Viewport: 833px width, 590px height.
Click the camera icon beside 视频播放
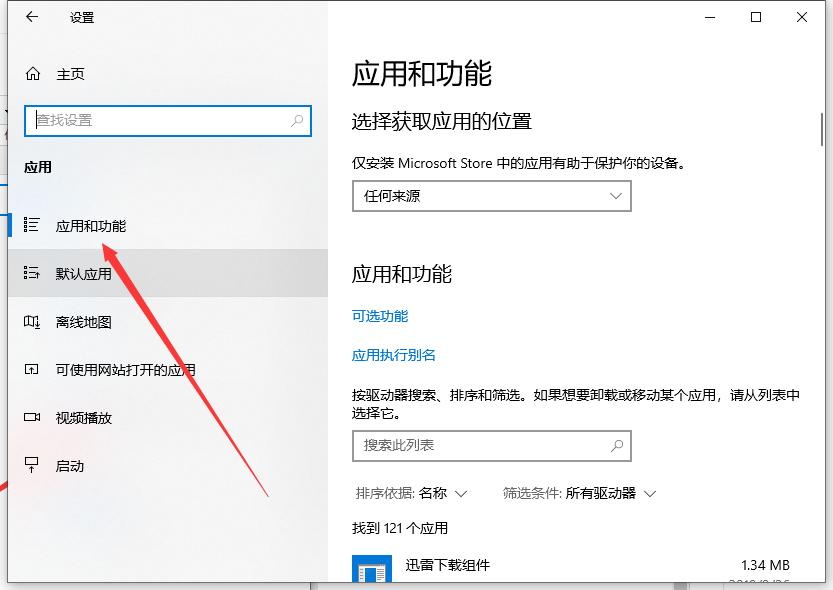[x=32, y=417]
